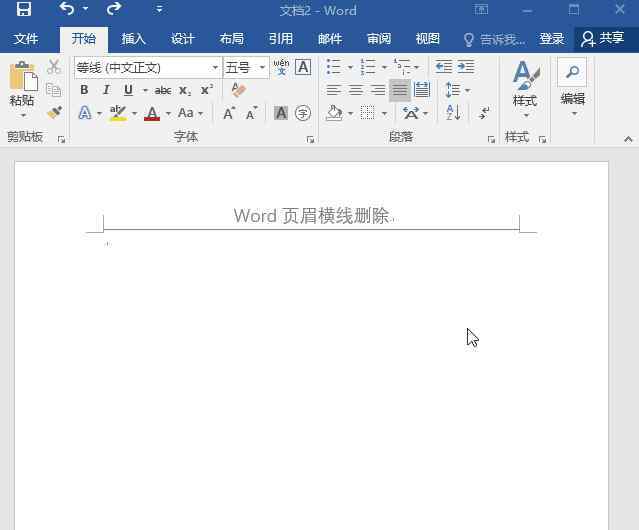Undo the last action
This screenshot has width=639, height=530.
coord(66,9)
